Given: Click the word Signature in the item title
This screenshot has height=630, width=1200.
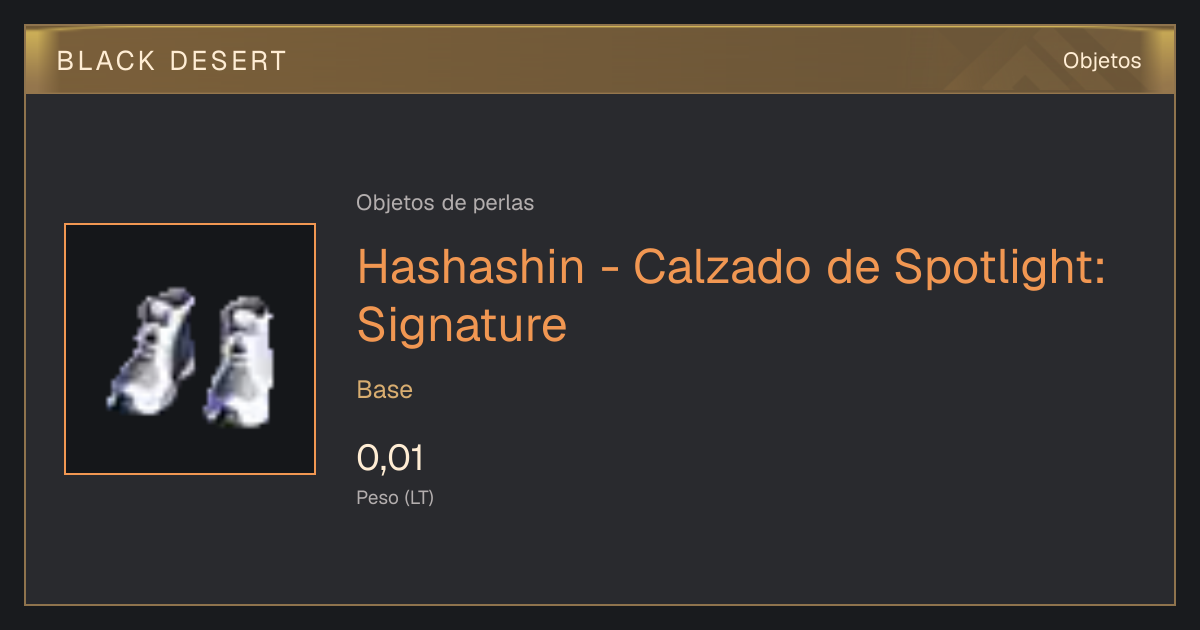Looking at the screenshot, I should point(462,325).
